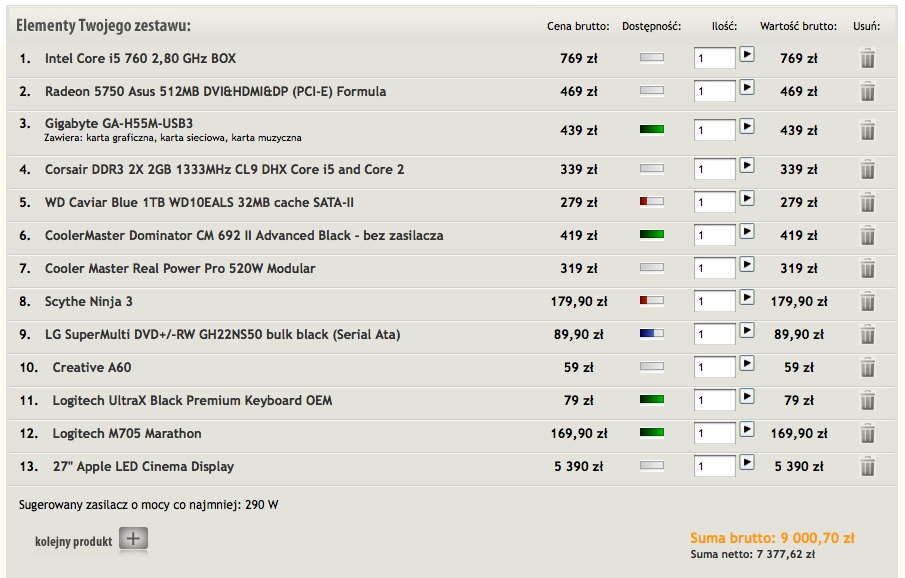Click quantity box for Corsair DDR3 memory
905x578 pixels.
tap(715, 169)
